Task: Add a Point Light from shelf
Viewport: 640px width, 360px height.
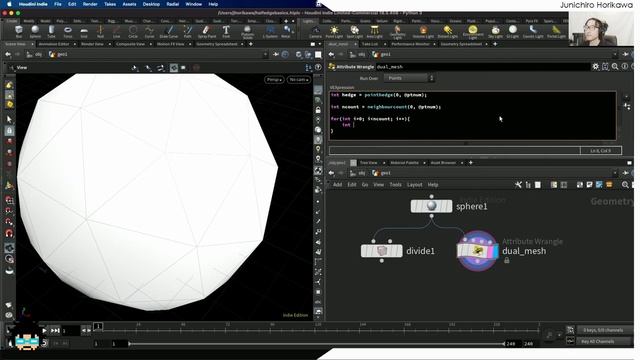Action: [334, 32]
